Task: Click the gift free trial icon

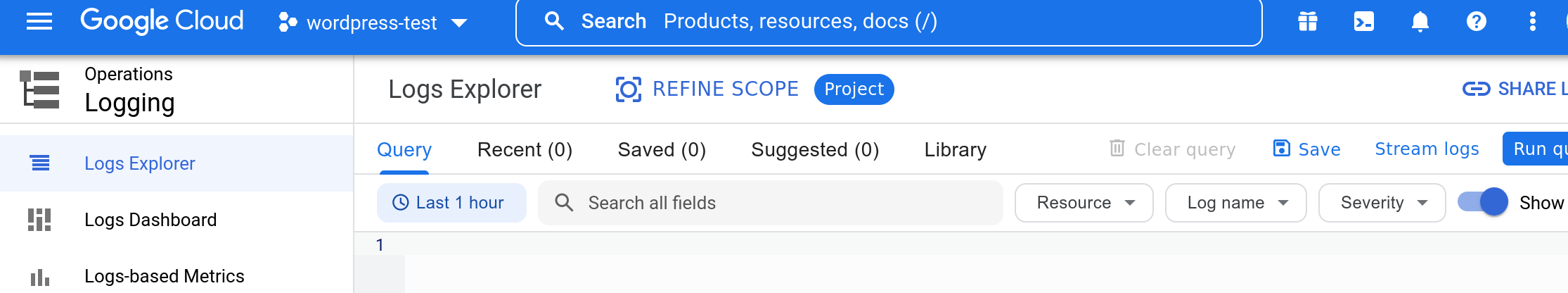Action: coord(1307,22)
